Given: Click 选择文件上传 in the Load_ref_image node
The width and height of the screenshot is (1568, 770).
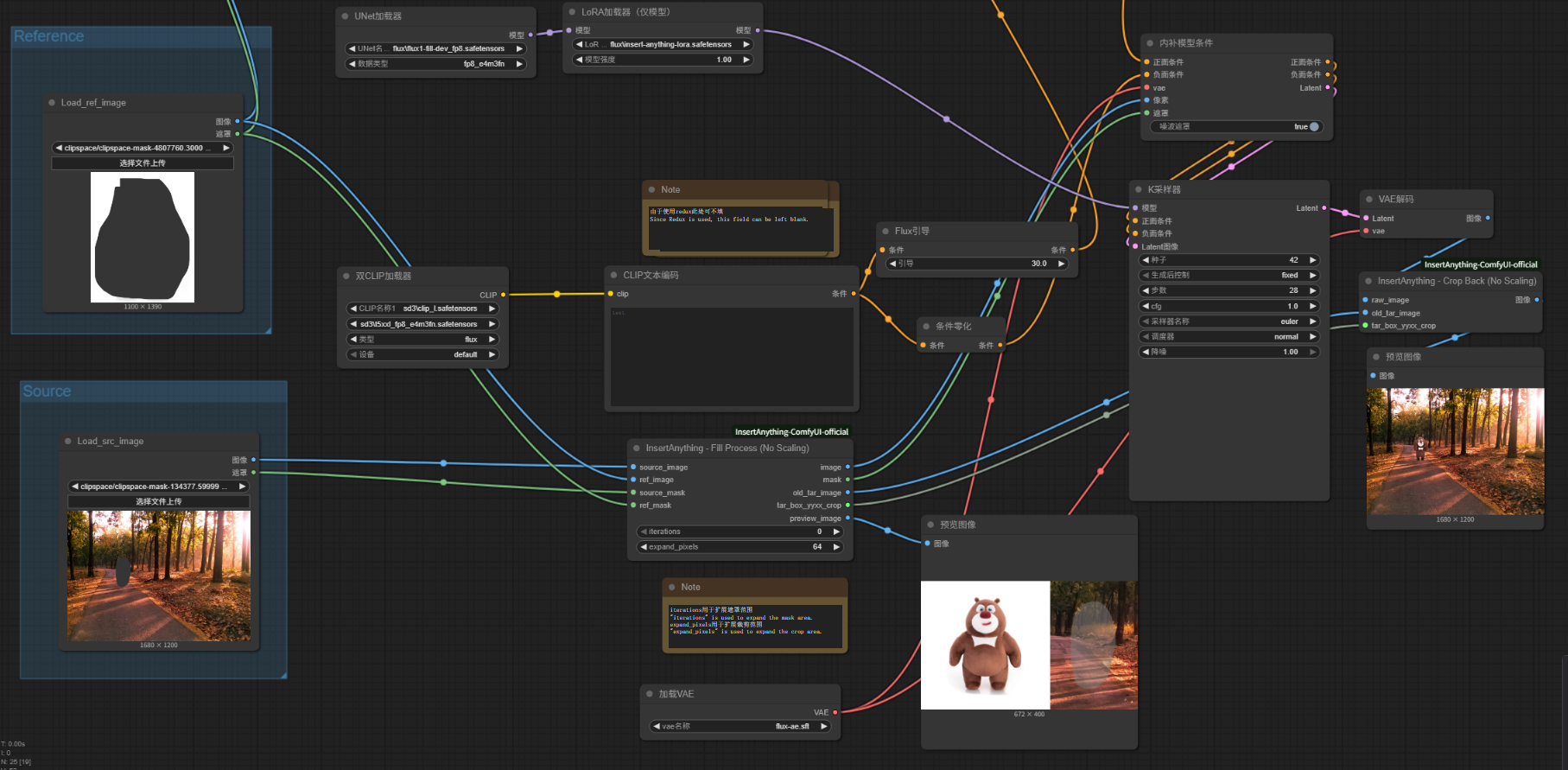Looking at the screenshot, I should pyautogui.click(x=143, y=163).
